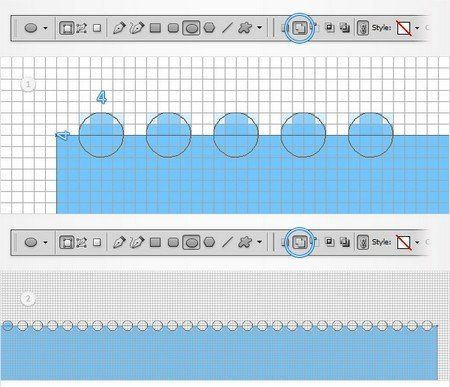
Task: Select the Freeform Pen tool in step 2 options bar
Action: click(137, 242)
